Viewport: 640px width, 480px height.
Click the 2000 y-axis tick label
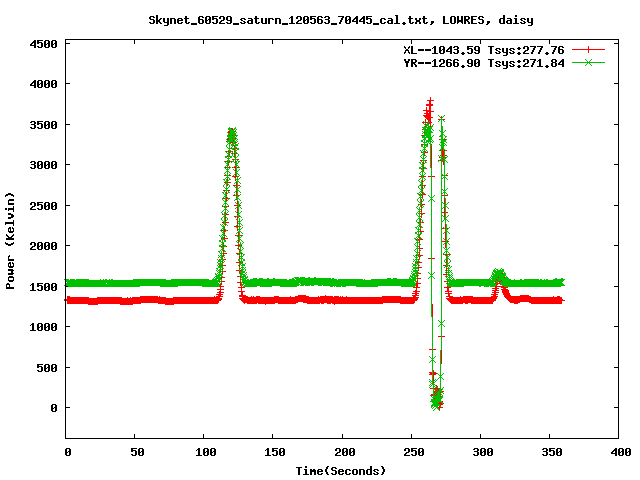click(x=43, y=246)
